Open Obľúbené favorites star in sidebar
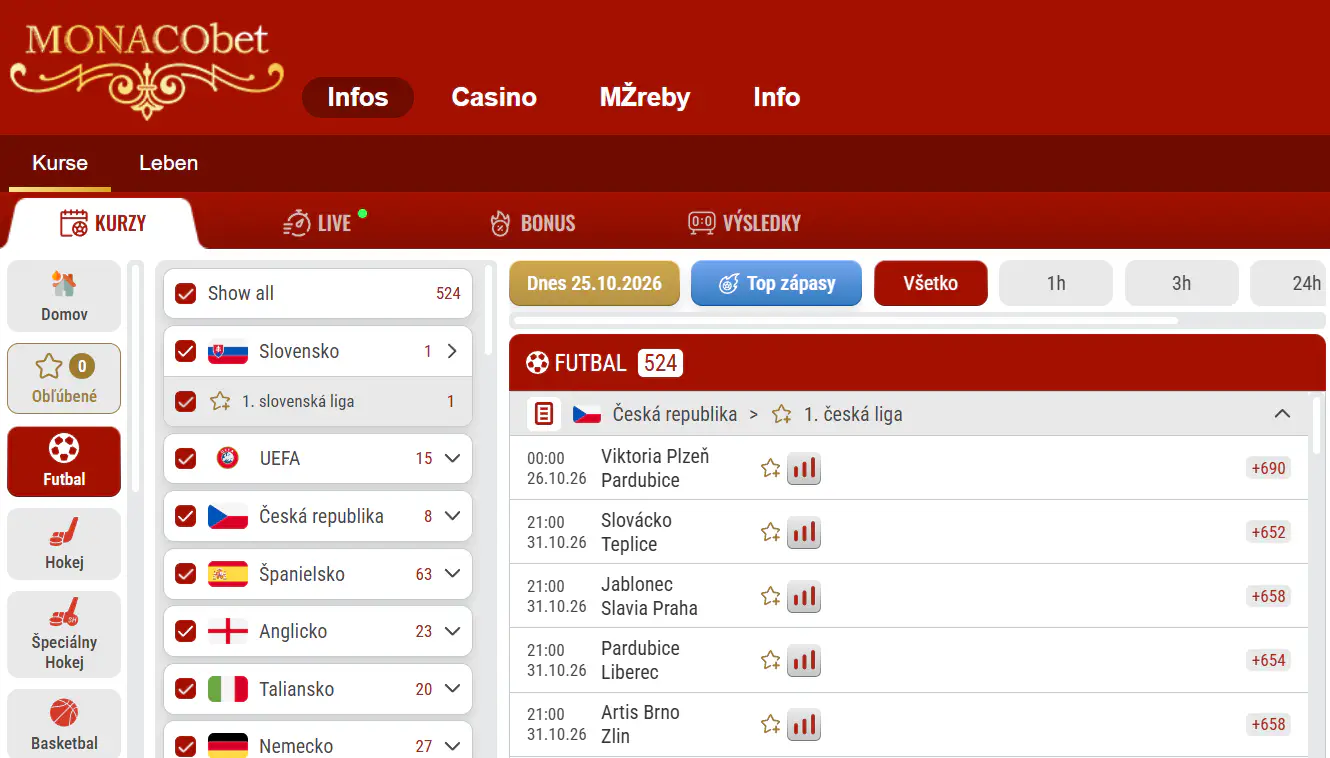 click(x=64, y=379)
